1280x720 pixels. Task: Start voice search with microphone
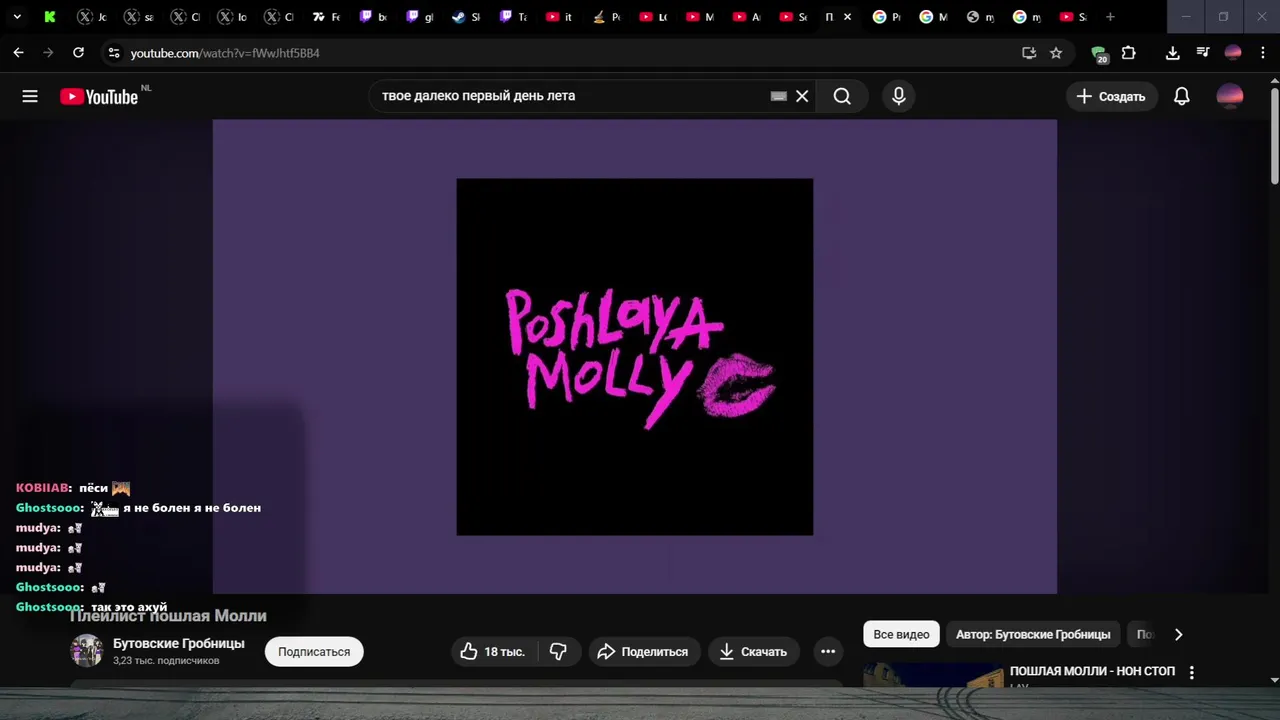coord(898,96)
